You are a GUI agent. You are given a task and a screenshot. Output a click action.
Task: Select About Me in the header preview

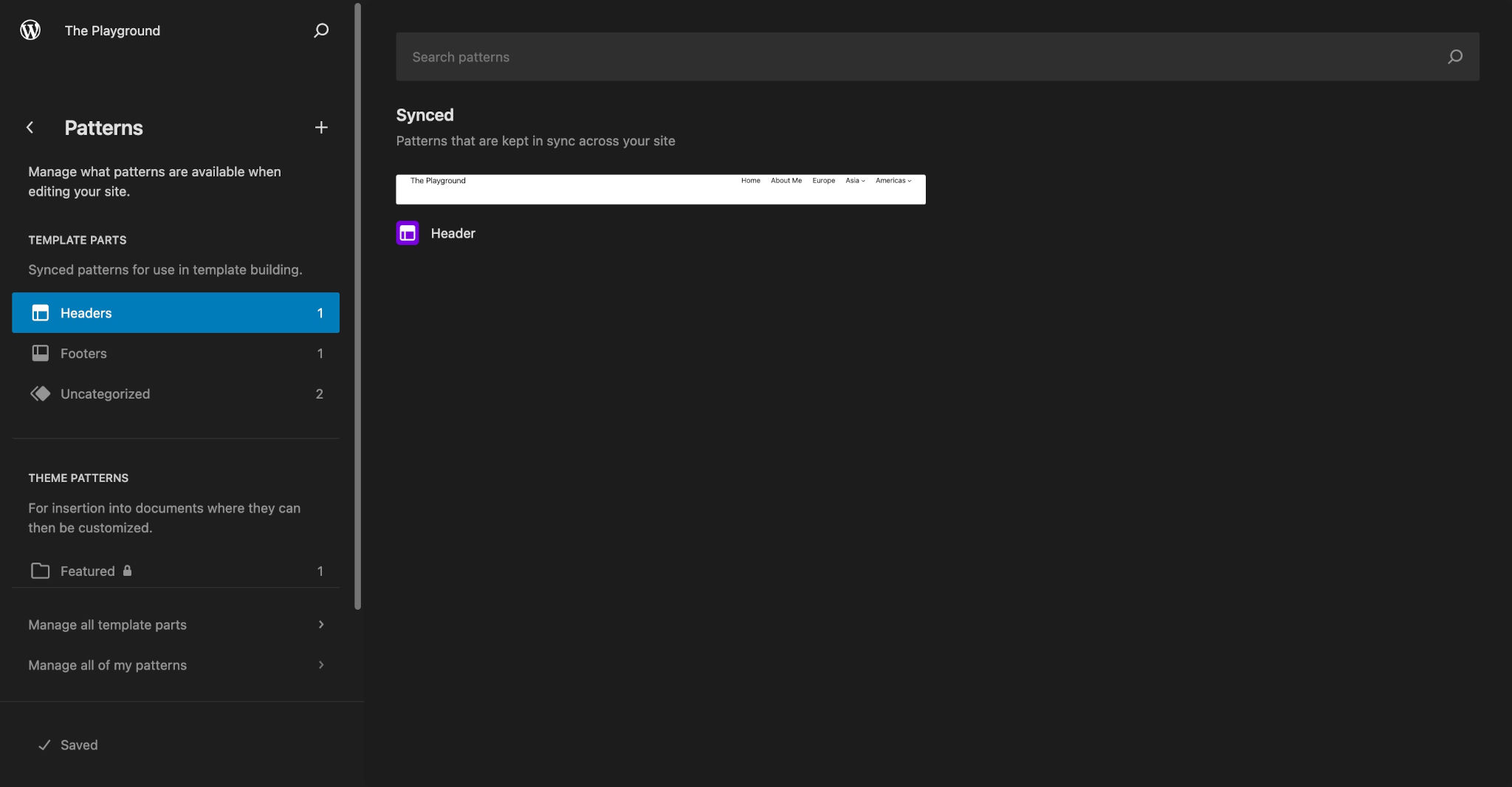(x=786, y=180)
